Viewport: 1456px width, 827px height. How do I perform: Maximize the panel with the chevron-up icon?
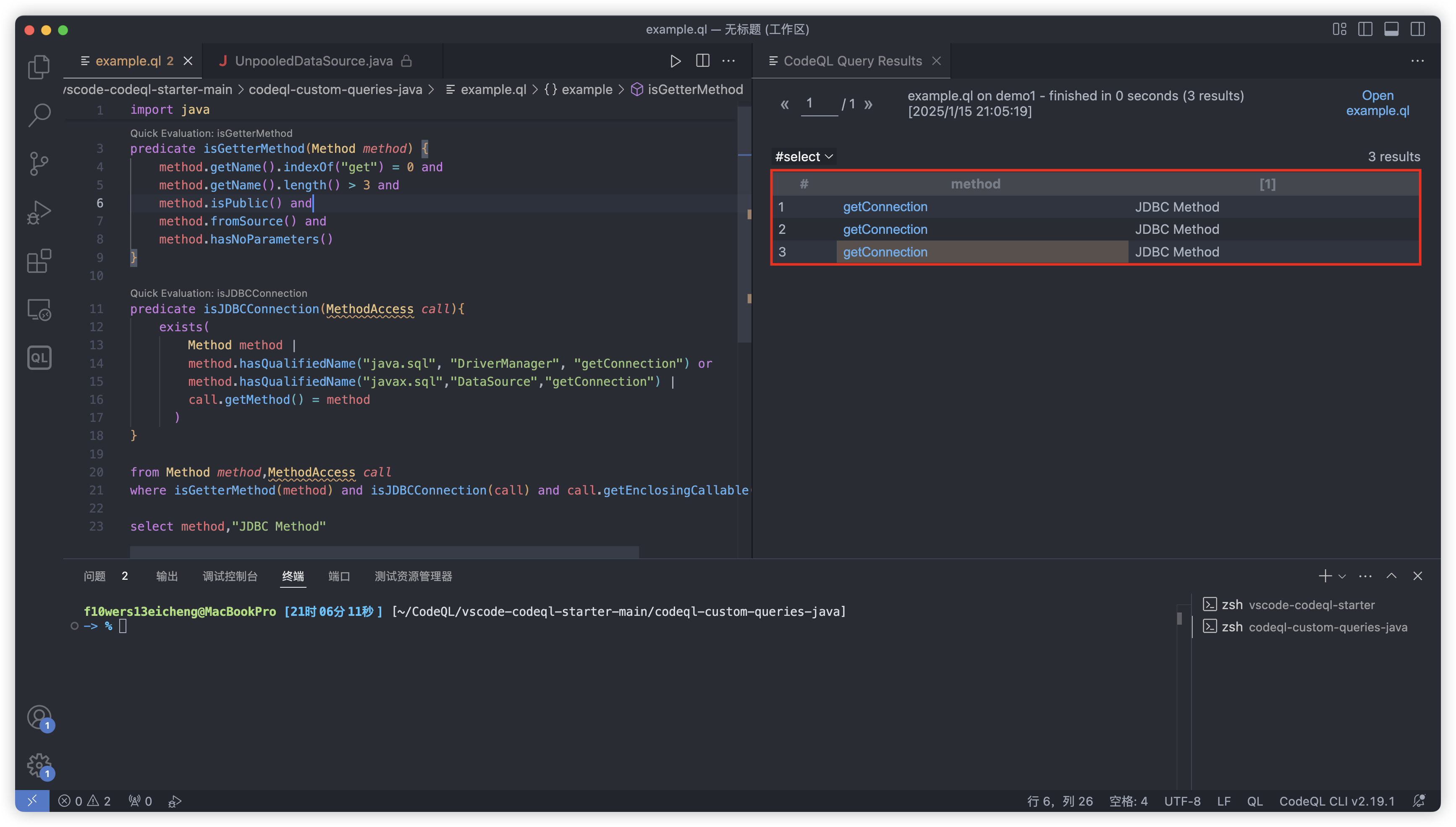pyautogui.click(x=1391, y=576)
